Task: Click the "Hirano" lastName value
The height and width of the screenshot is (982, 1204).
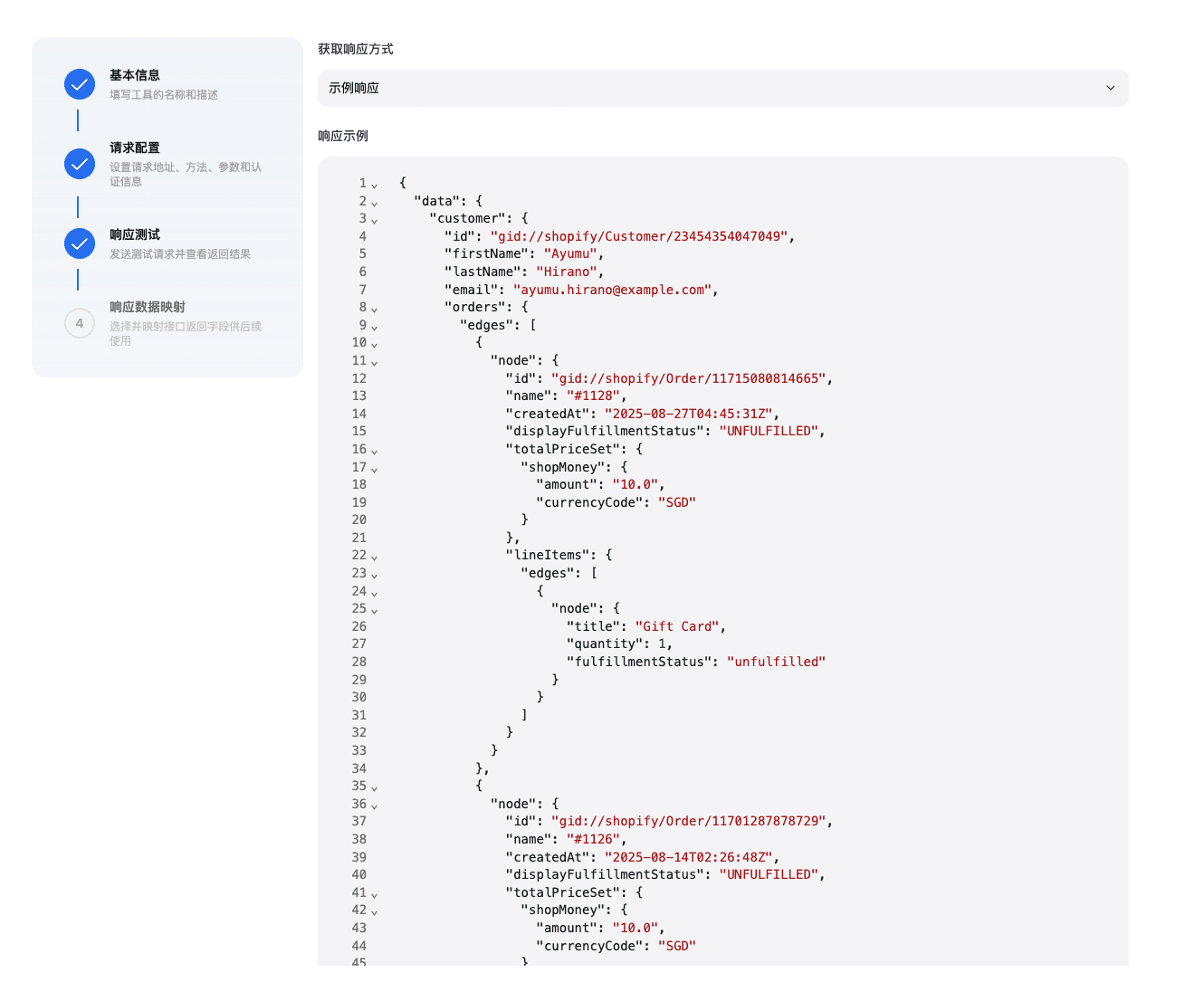Action: coord(567,272)
